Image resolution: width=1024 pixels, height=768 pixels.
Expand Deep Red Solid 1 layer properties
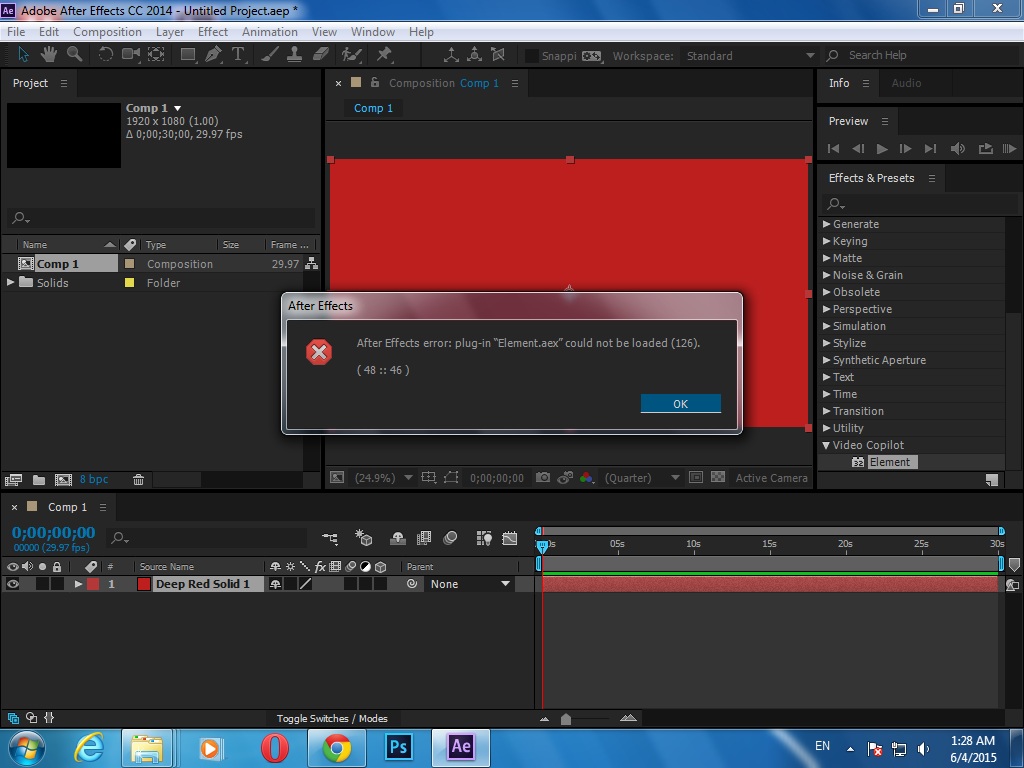click(x=78, y=584)
